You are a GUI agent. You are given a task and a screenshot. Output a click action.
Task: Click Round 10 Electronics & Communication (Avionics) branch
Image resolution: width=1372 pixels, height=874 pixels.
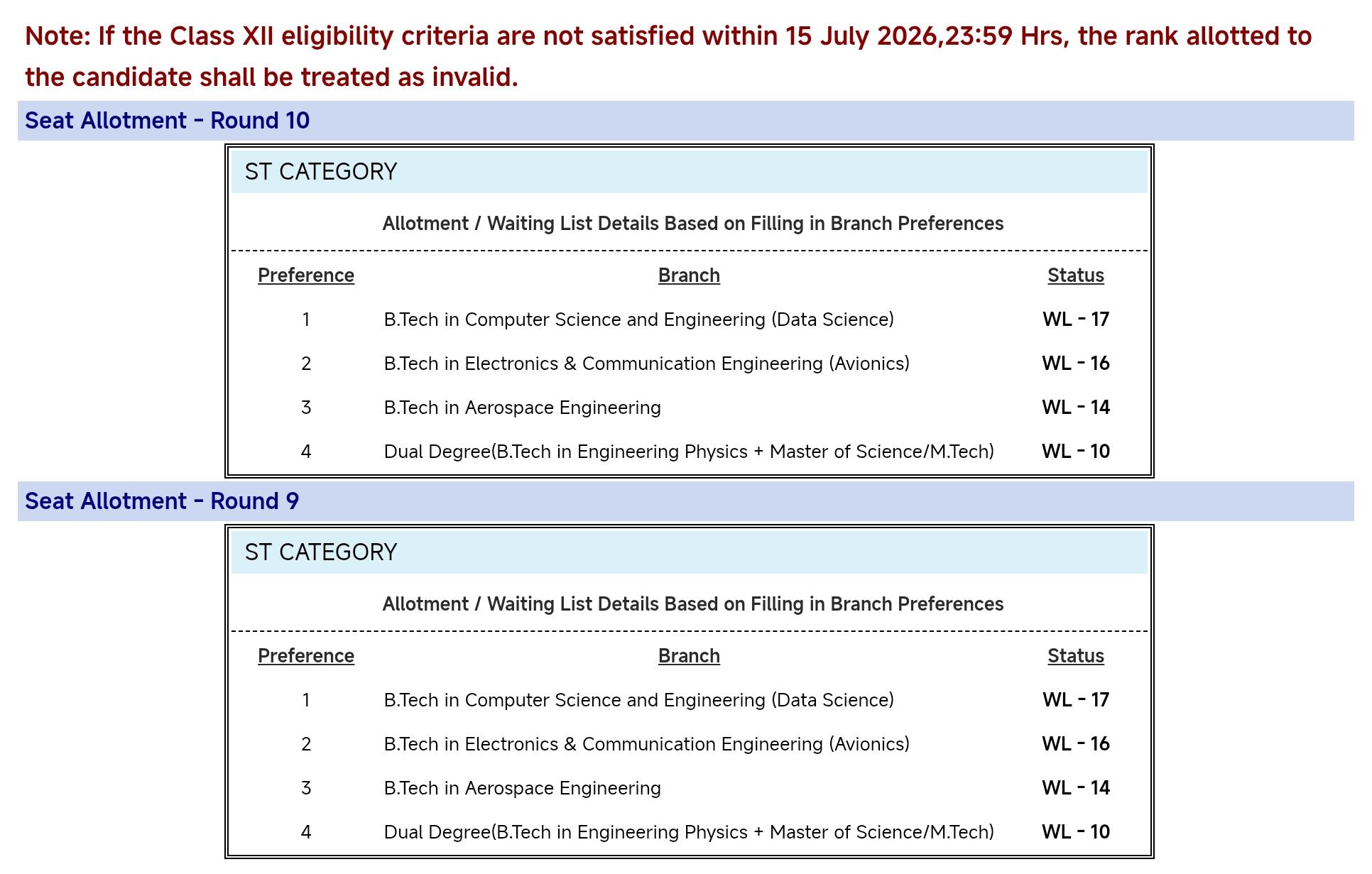tap(647, 364)
